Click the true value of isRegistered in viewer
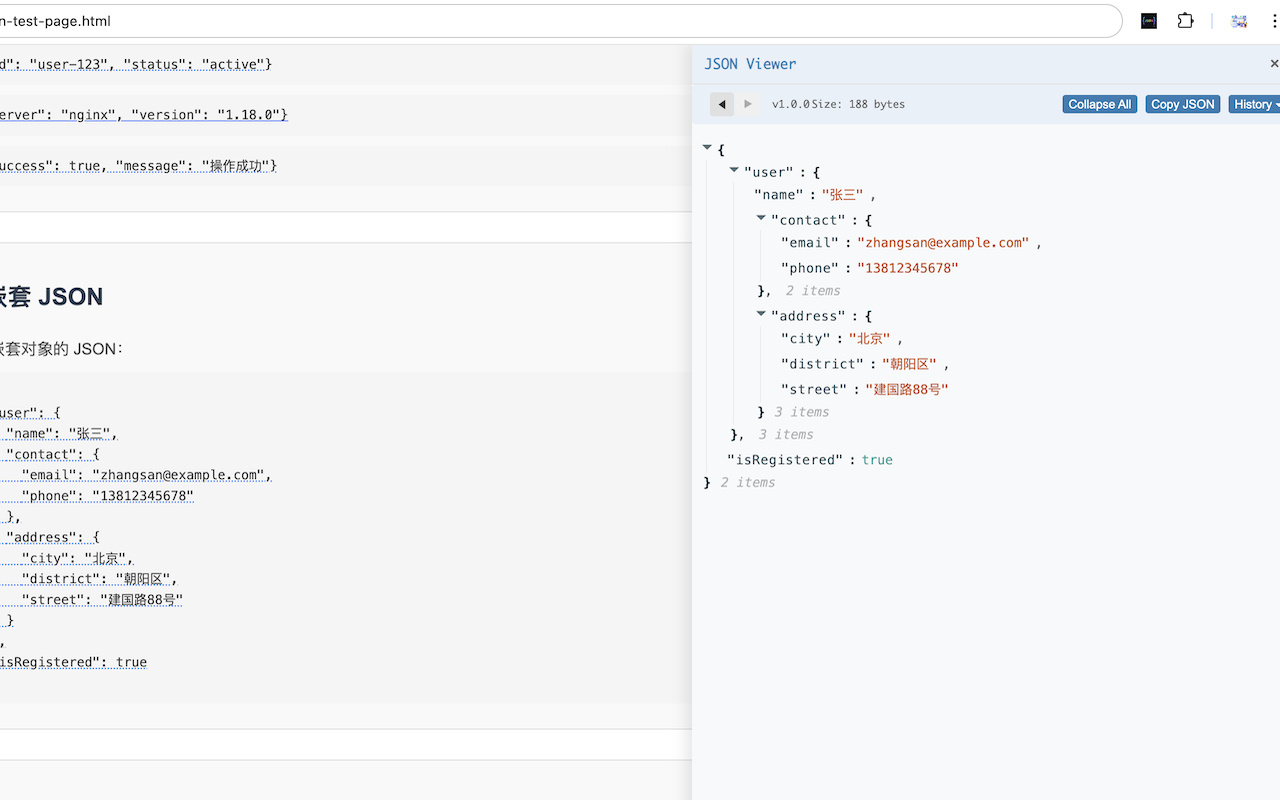This screenshot has width=1280, height=800. pyautogui.click(x=877, y=460)
